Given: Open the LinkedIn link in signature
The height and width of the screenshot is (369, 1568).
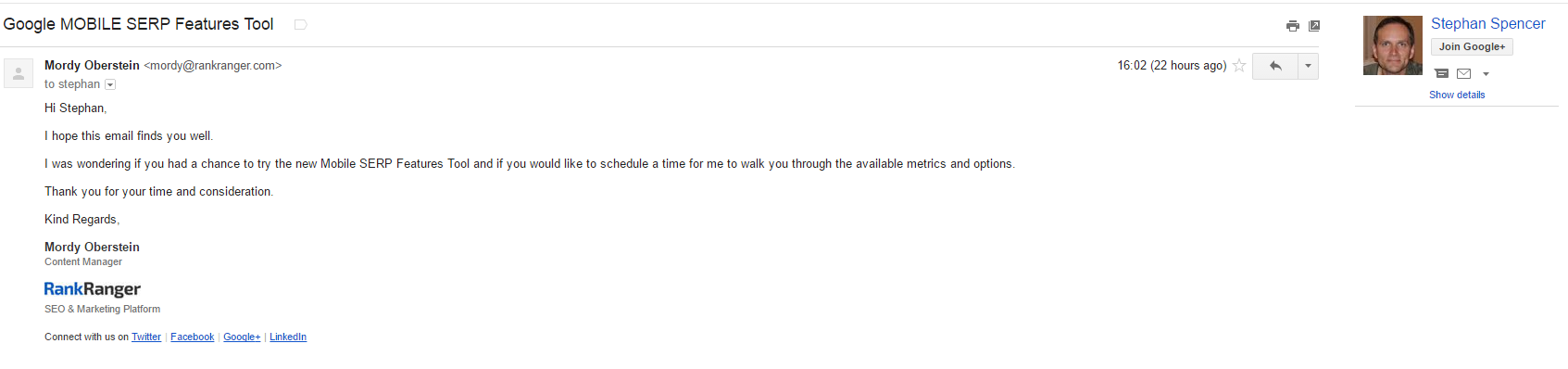Looking at the screenshot, I should 288,337.
